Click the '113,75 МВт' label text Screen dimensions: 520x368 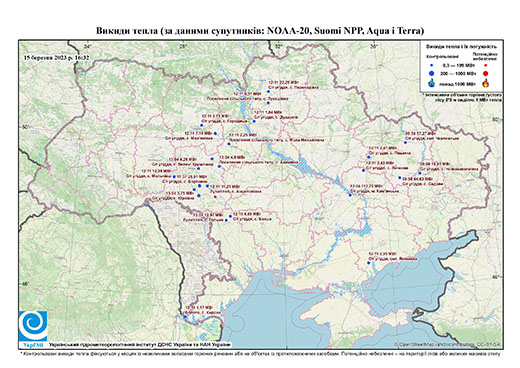click(x=371, y=186)
